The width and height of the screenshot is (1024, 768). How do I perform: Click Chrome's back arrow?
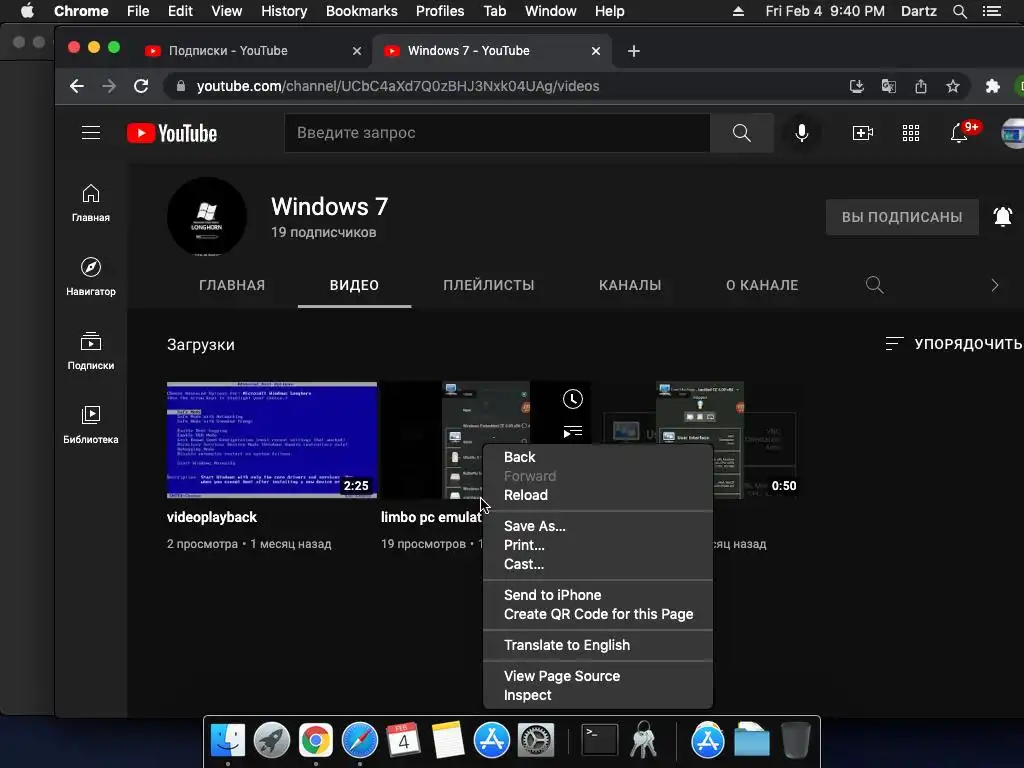(77, 86)
